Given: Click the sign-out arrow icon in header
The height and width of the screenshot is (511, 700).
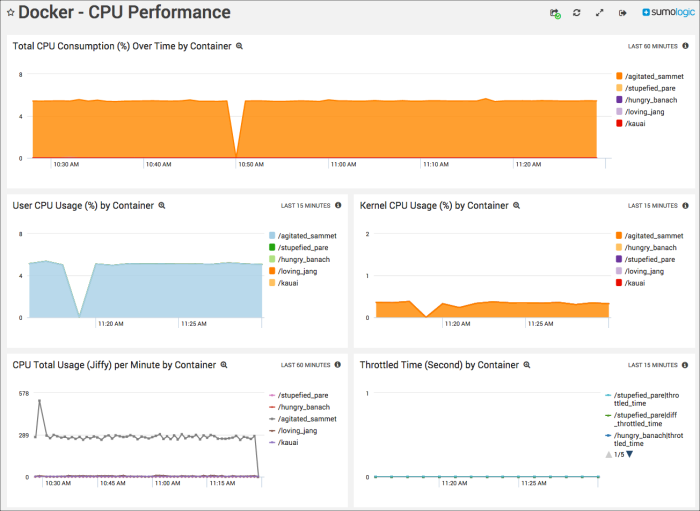Looking at the screenshot, I should (x=622, y=13).
